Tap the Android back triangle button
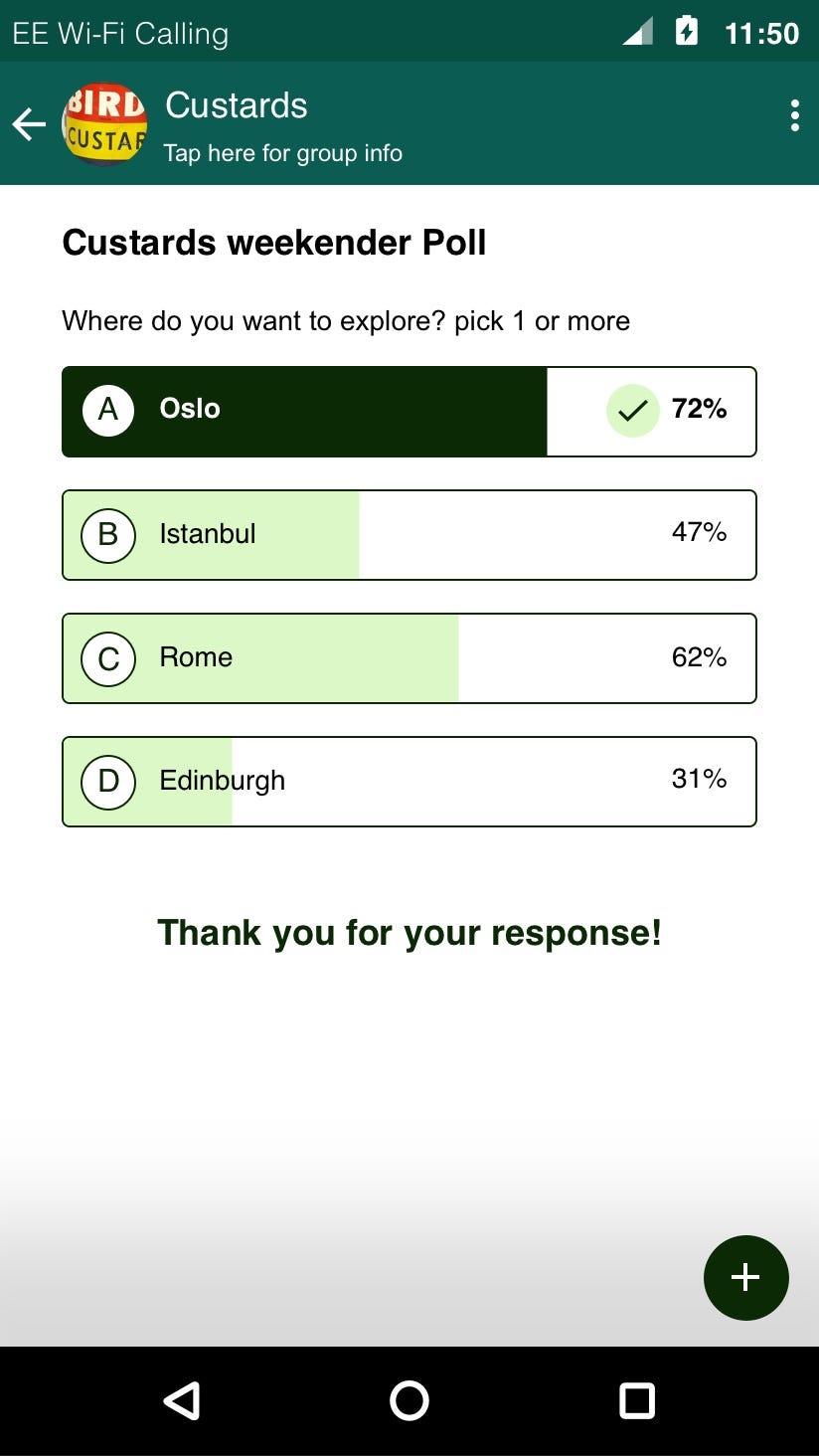The image size is (819, 1456). point(182,1400)
